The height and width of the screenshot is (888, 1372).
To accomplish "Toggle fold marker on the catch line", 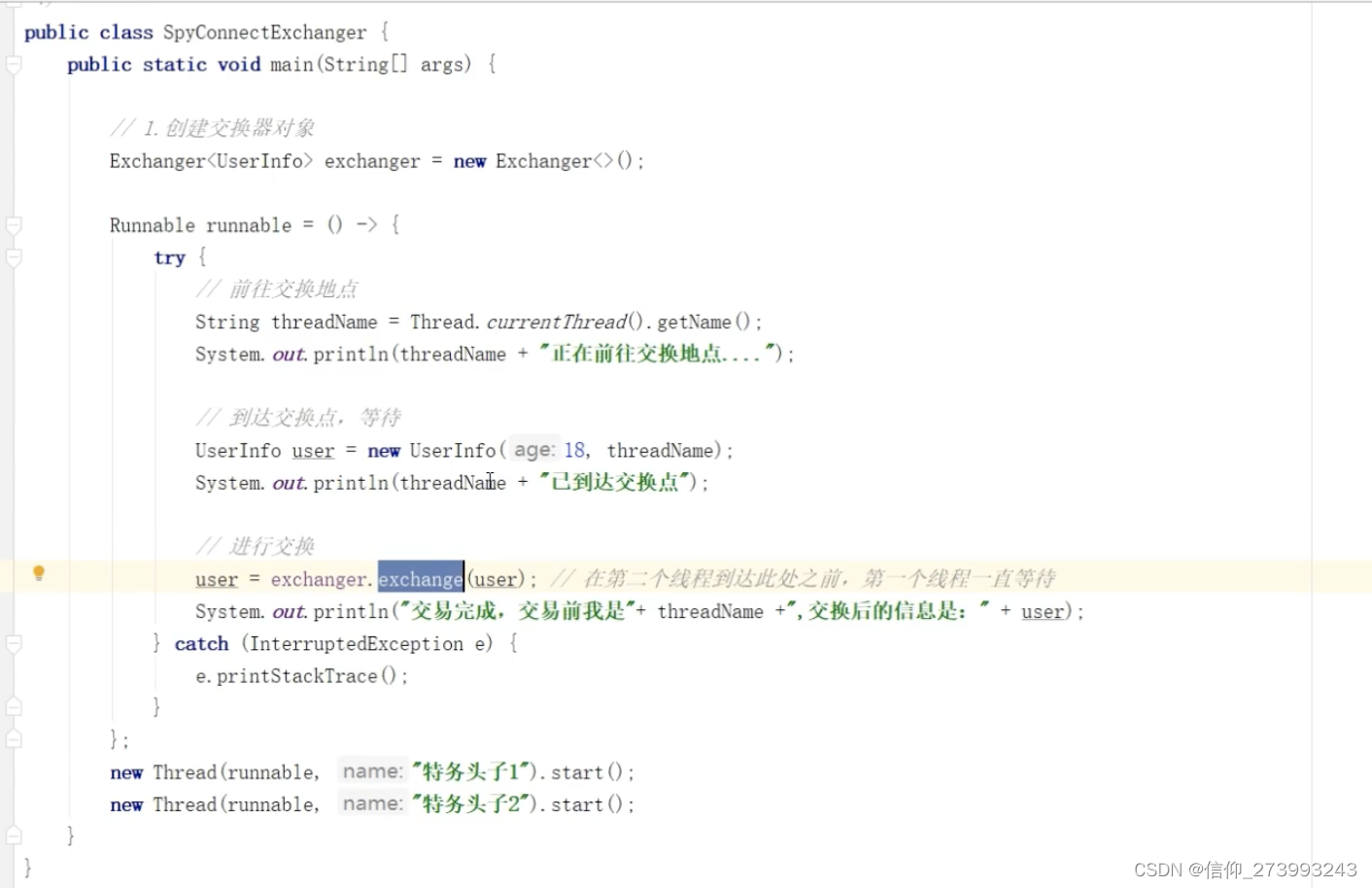I will click(x=14, y=643).
